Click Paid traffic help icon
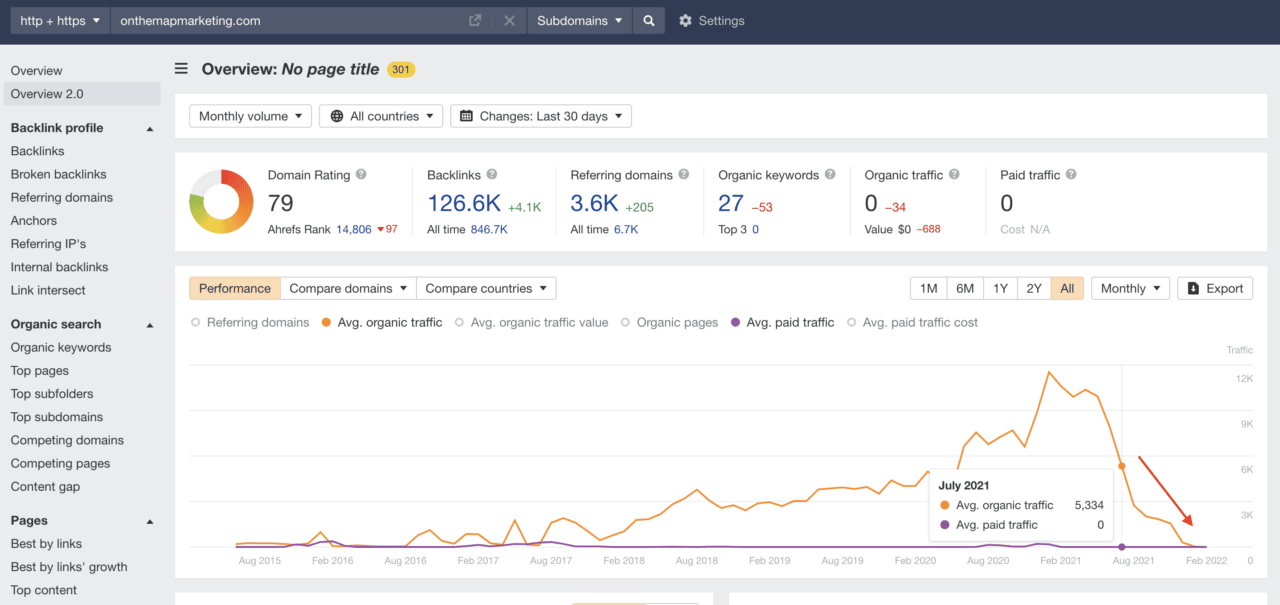Viewport: 1280px width, 605px height. (1071, 174)
